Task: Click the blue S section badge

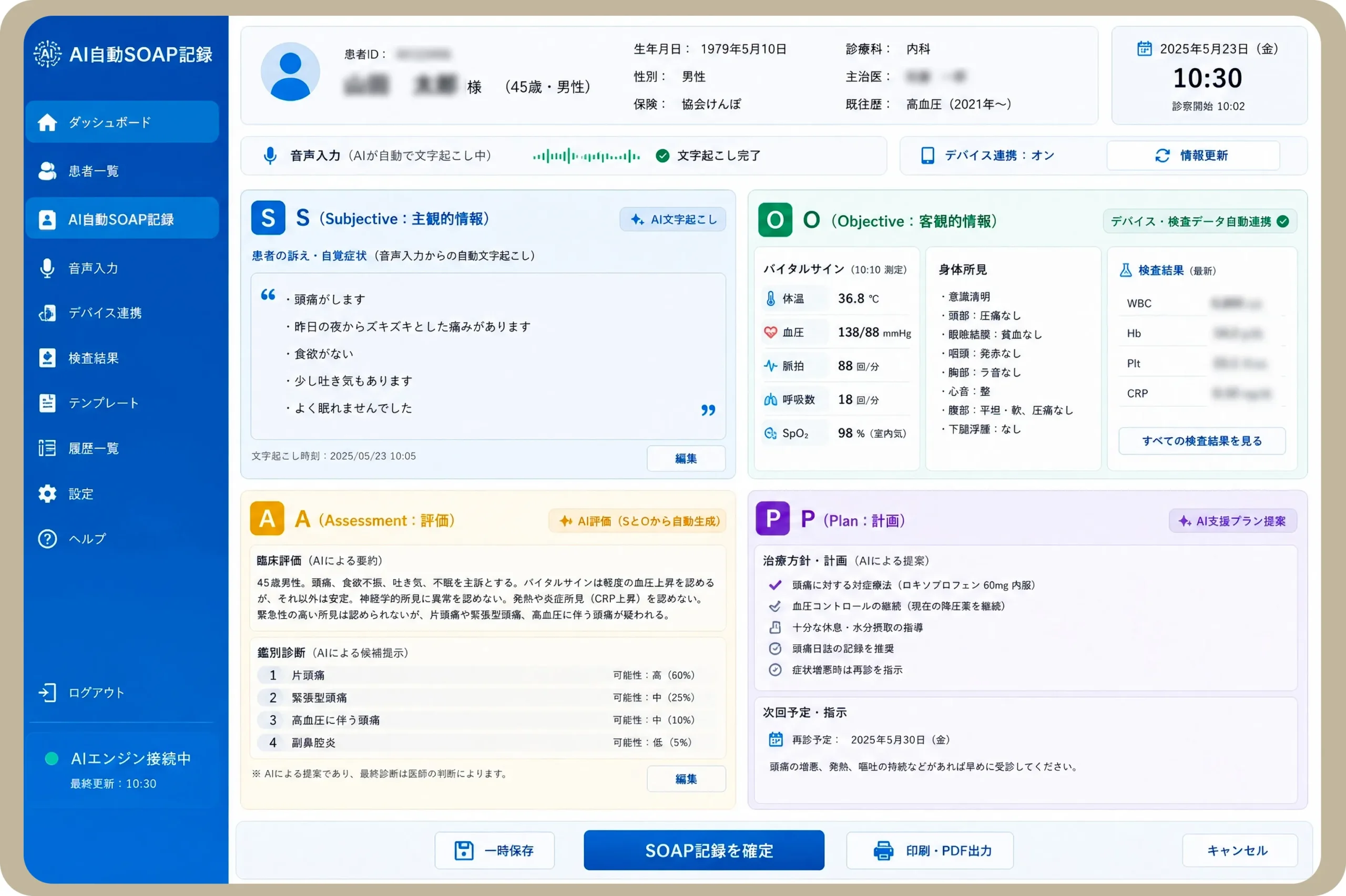Action: coord(268,218)
